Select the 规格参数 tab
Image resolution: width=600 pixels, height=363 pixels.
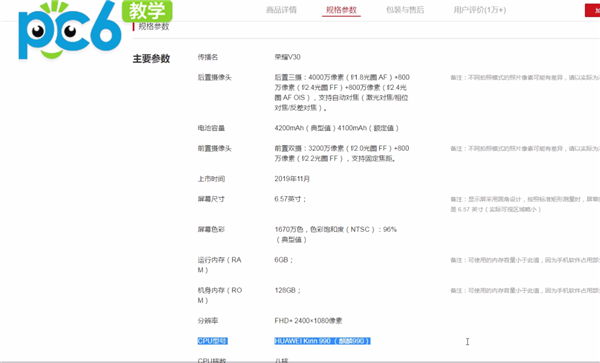point(341,10)
